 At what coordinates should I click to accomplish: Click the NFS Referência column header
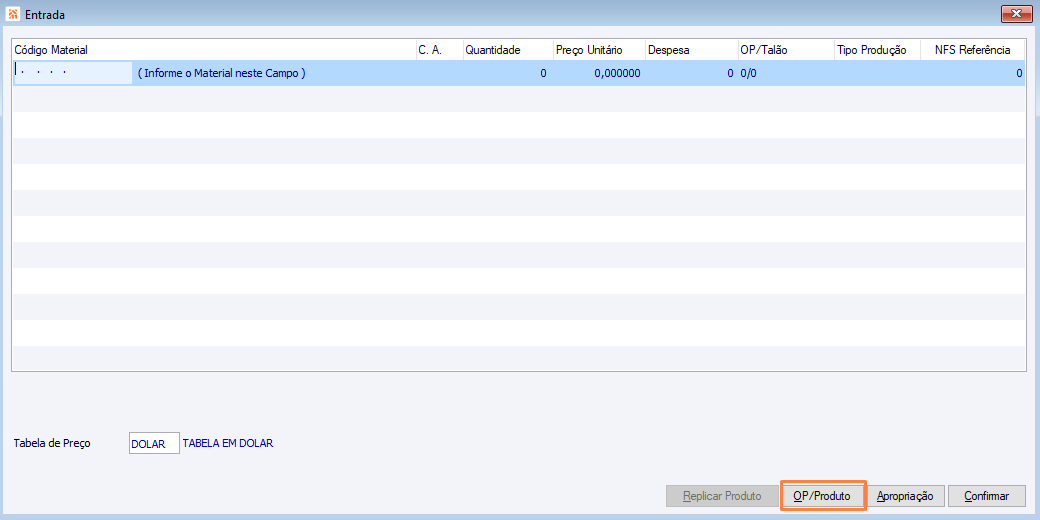(x=974, y=50)
